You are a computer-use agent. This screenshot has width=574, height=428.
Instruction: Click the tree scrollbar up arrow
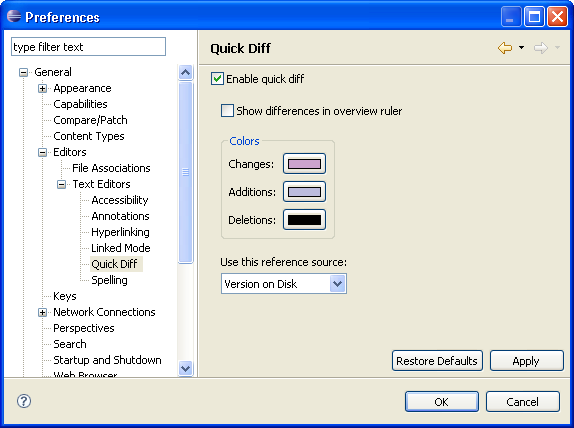tap(186, 72)
